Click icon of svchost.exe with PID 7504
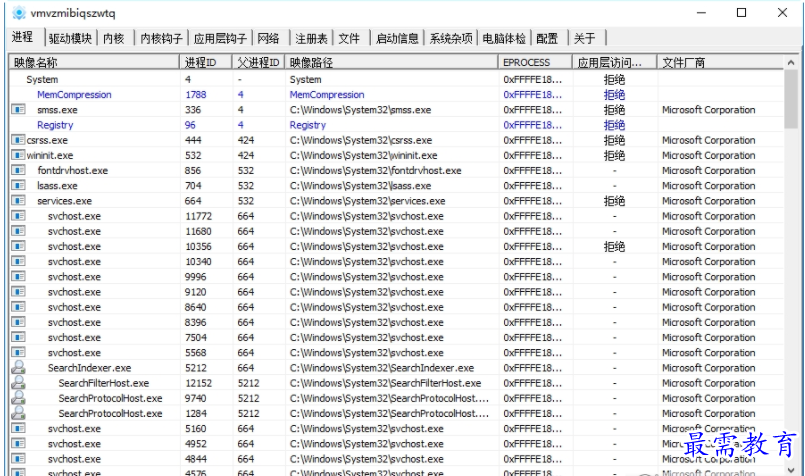Viewport: 805px width, 476px height. coord(18,337)
